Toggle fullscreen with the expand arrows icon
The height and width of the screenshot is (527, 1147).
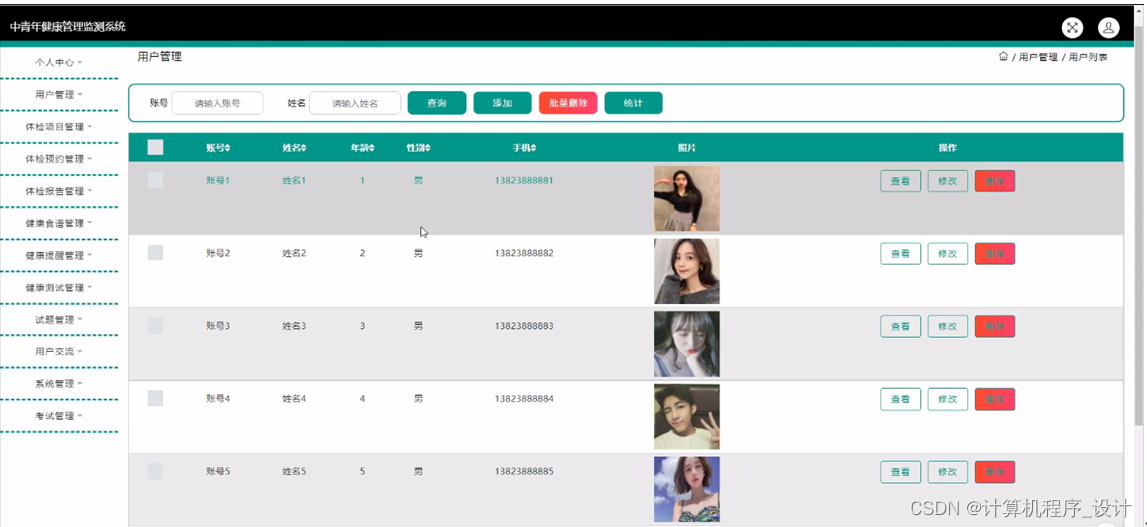tap(1072, 28)
